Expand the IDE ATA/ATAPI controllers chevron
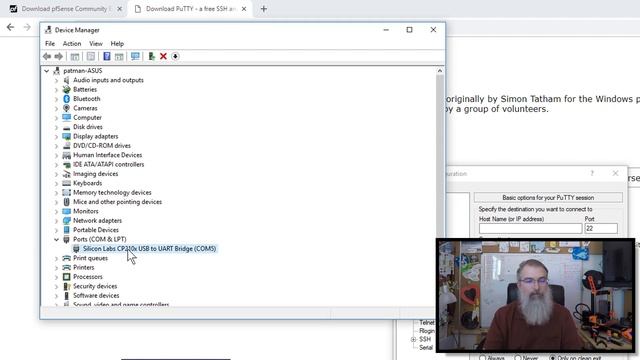 click(56, 165)
